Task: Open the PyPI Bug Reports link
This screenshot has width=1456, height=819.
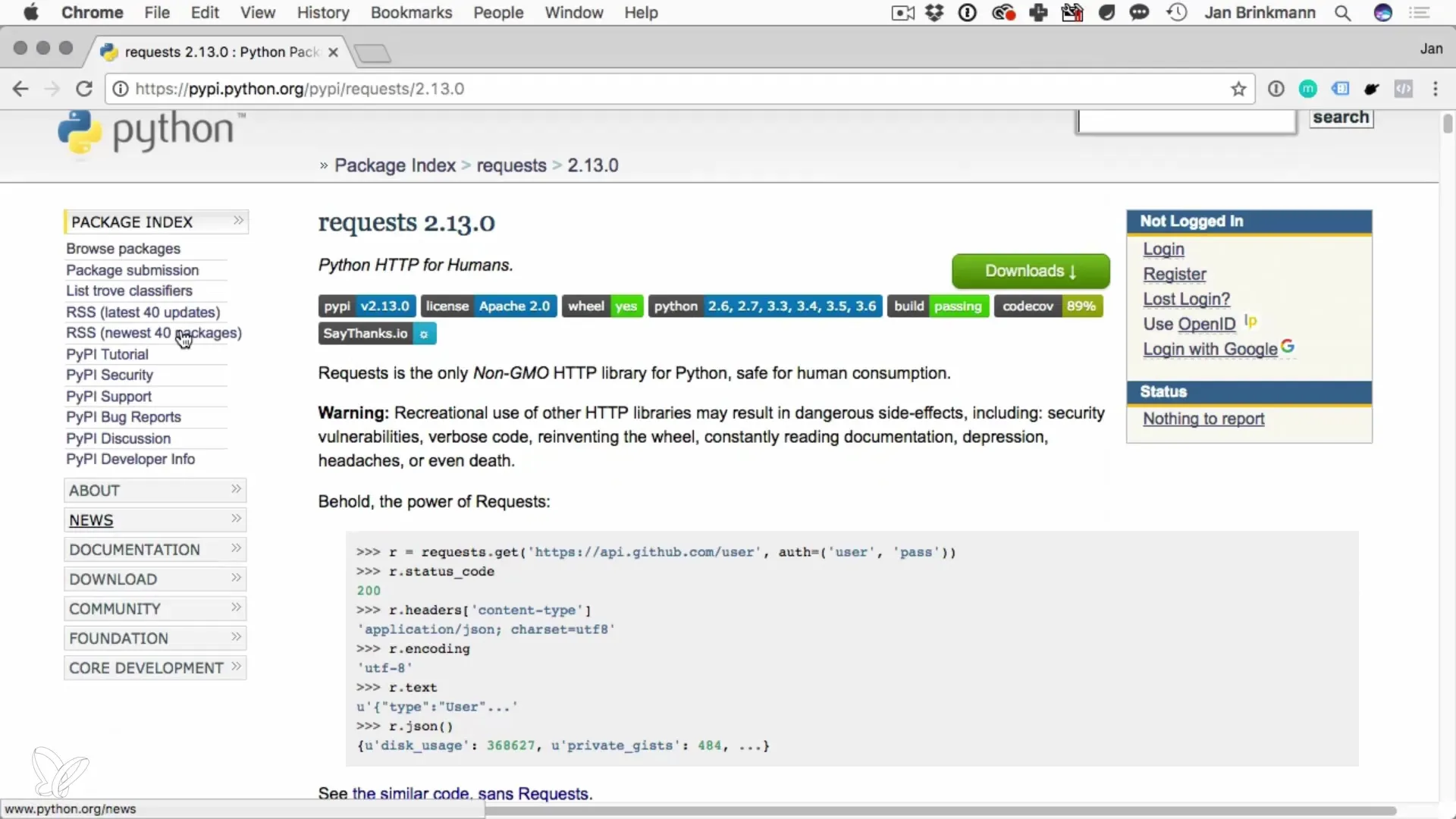Action: coord(124,417)
